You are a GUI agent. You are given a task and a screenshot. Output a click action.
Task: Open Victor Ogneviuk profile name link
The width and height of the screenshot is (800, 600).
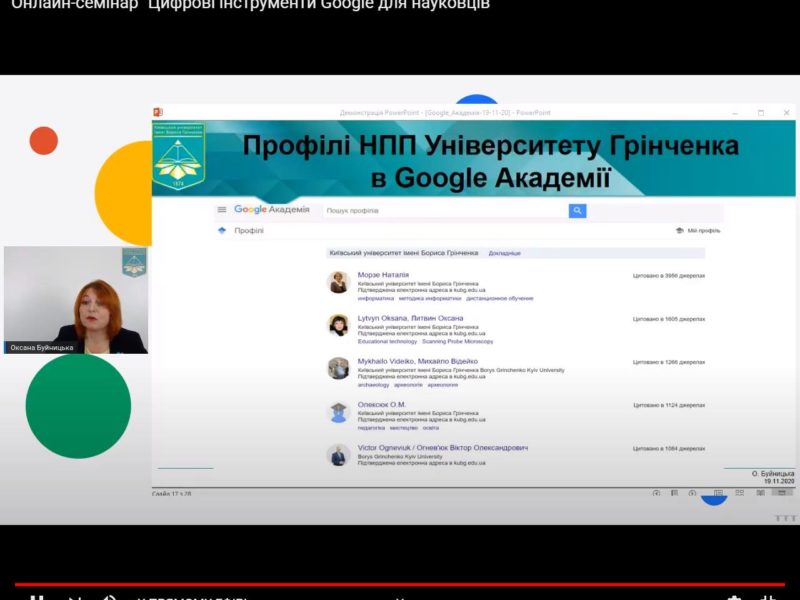click(x=442, y=447)
